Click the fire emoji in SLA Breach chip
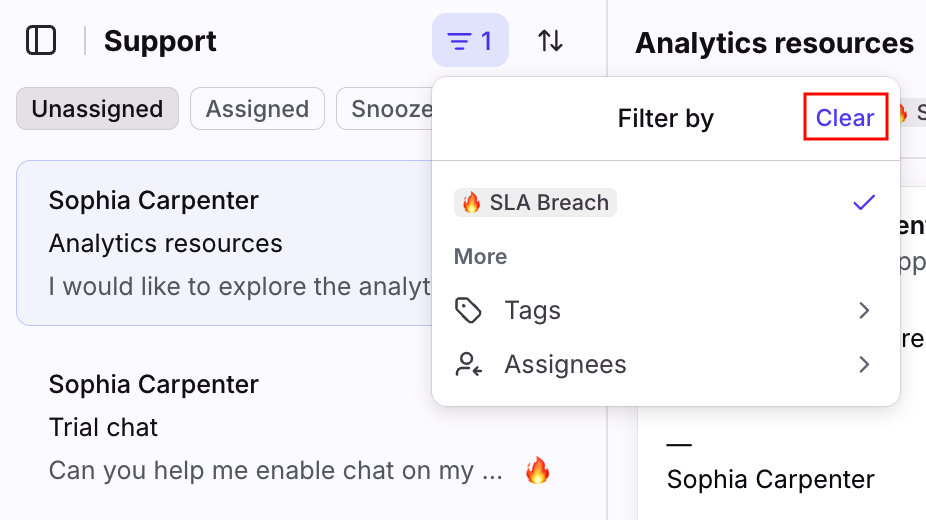The height and width of the screenshot is (520, 926). (471, 203)
